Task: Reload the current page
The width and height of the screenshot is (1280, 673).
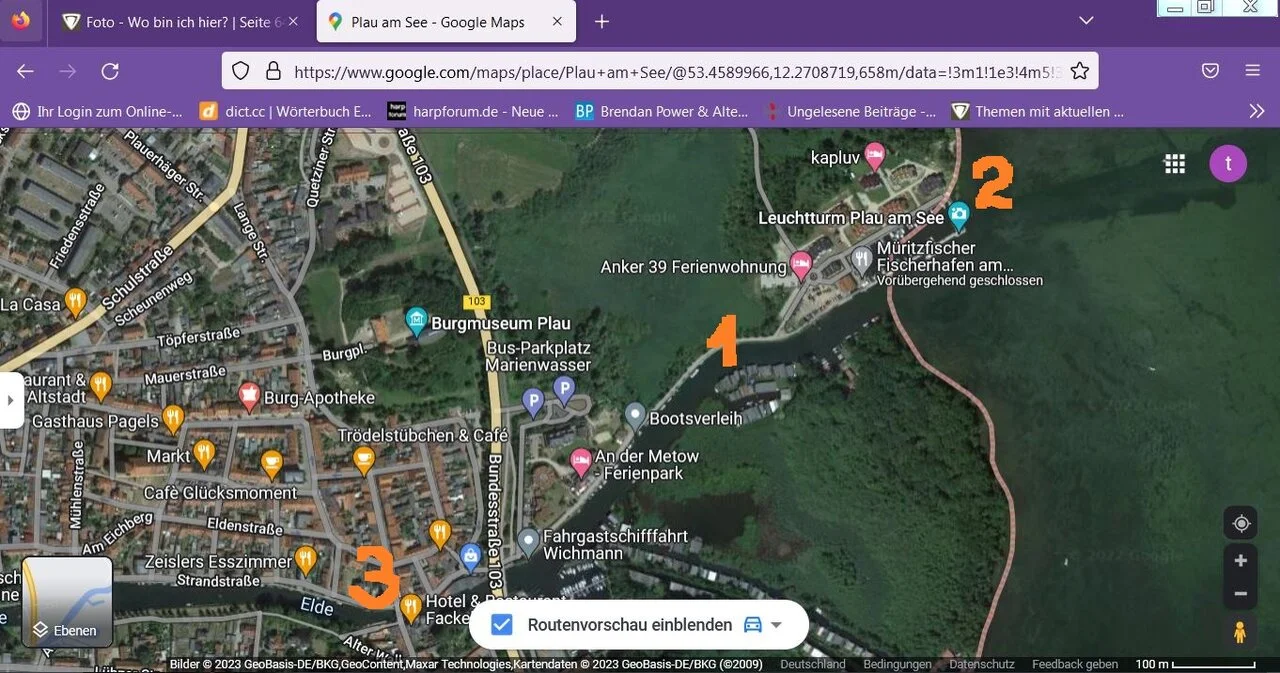Action: 111,71
